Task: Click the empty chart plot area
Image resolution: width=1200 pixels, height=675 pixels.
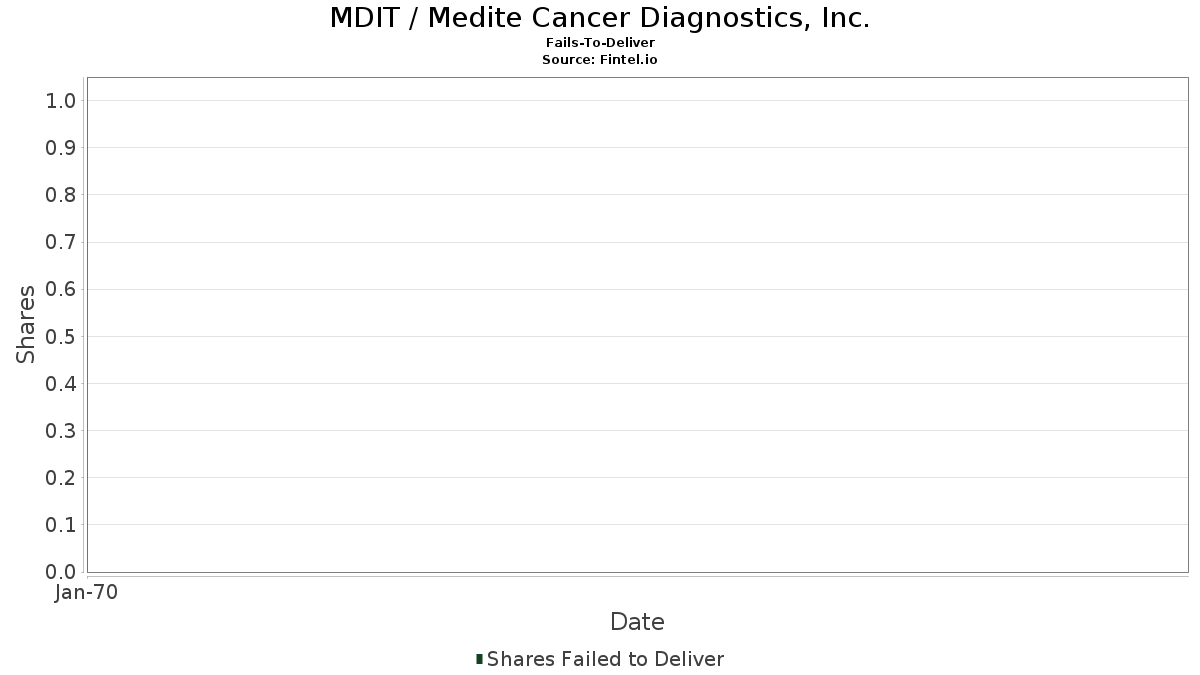Action: tap(637, 325)
